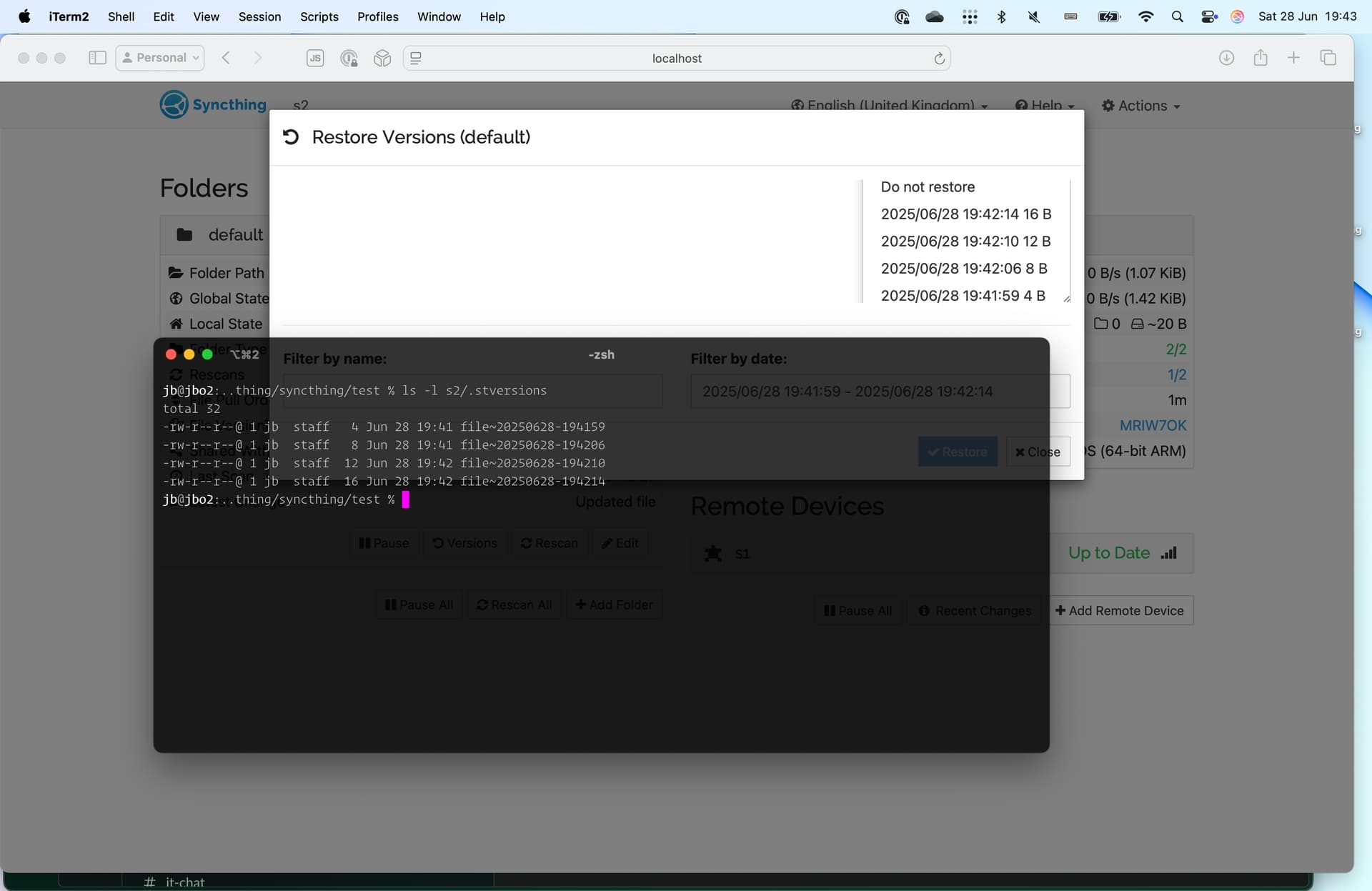1372x891 pixels.
Task: Open the Wi-Fi menu bar icon
Action: click(1145, 16)
